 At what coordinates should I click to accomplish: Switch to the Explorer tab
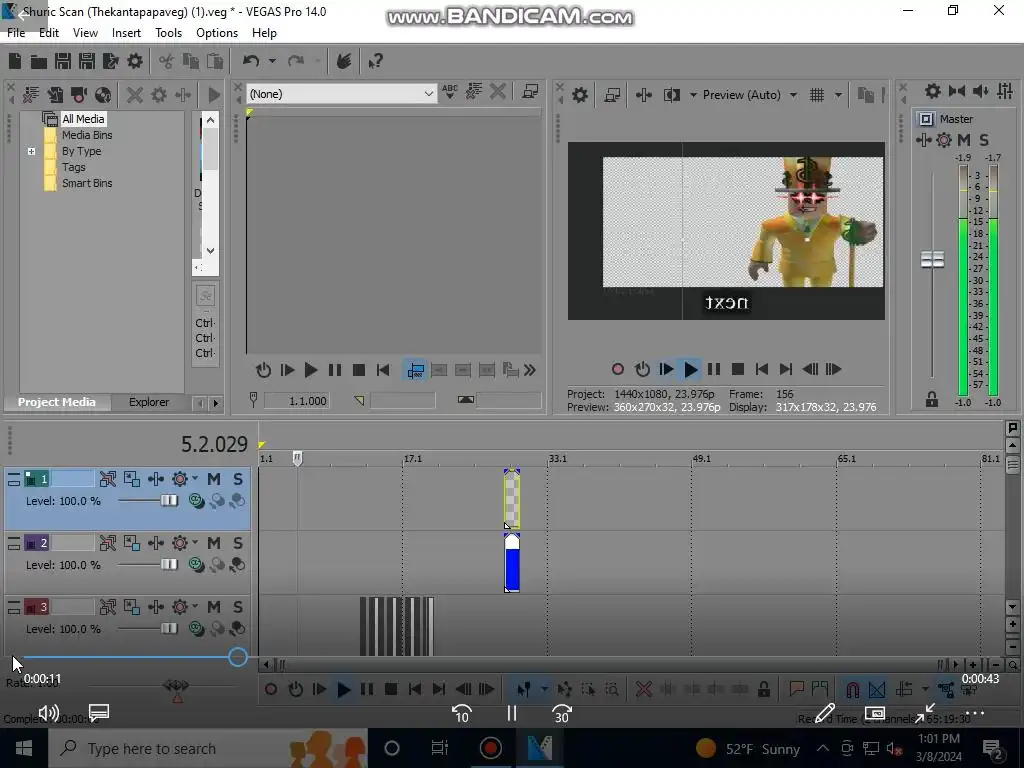pos(149,402)
